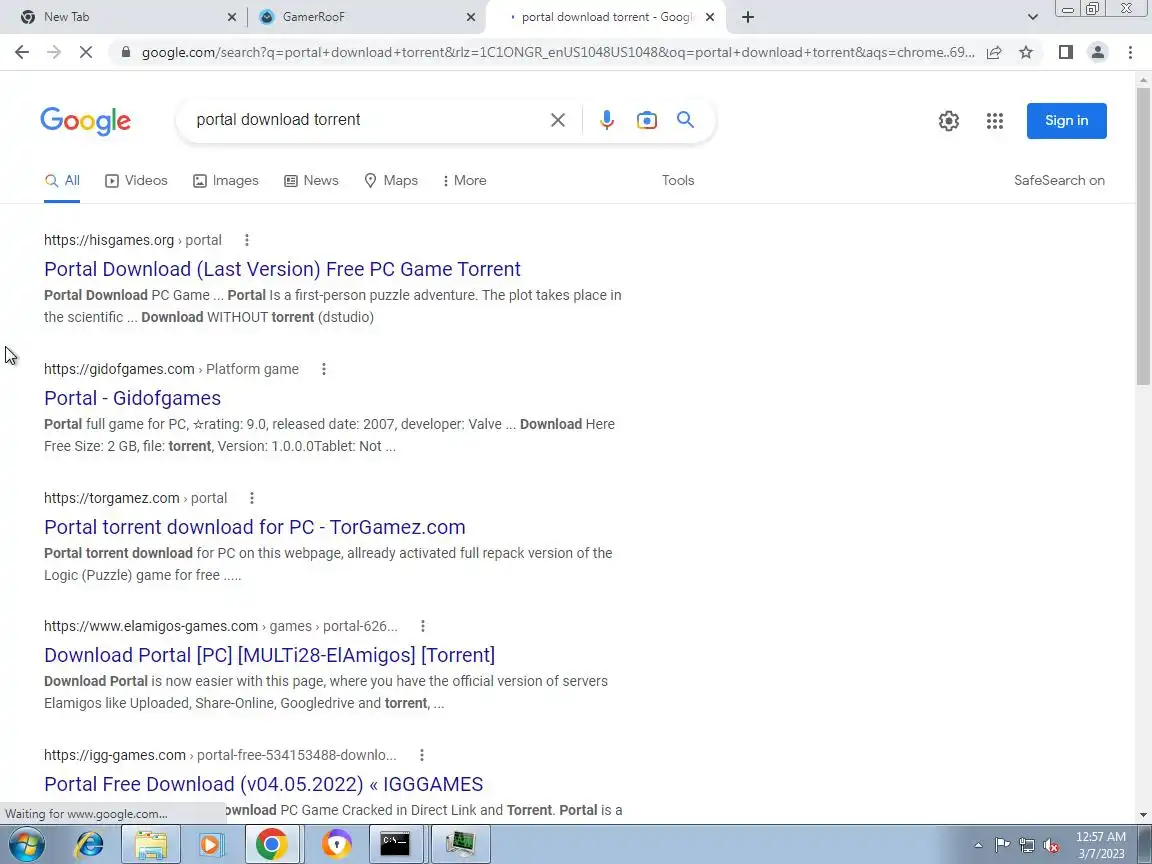Expand the tab search dropdown arrow

pyautogui.click(x=1032, y=17)
